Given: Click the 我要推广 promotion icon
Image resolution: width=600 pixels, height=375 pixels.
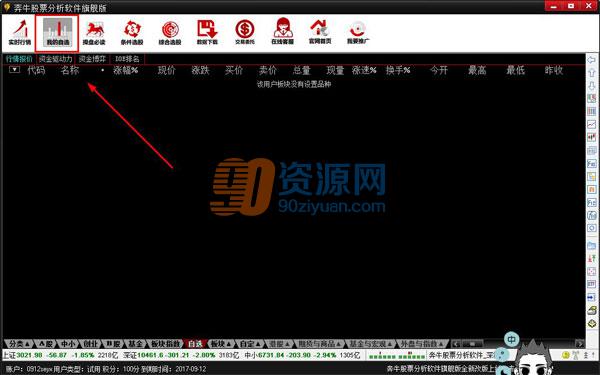Looking at the screenshot, I should point(358,33).
